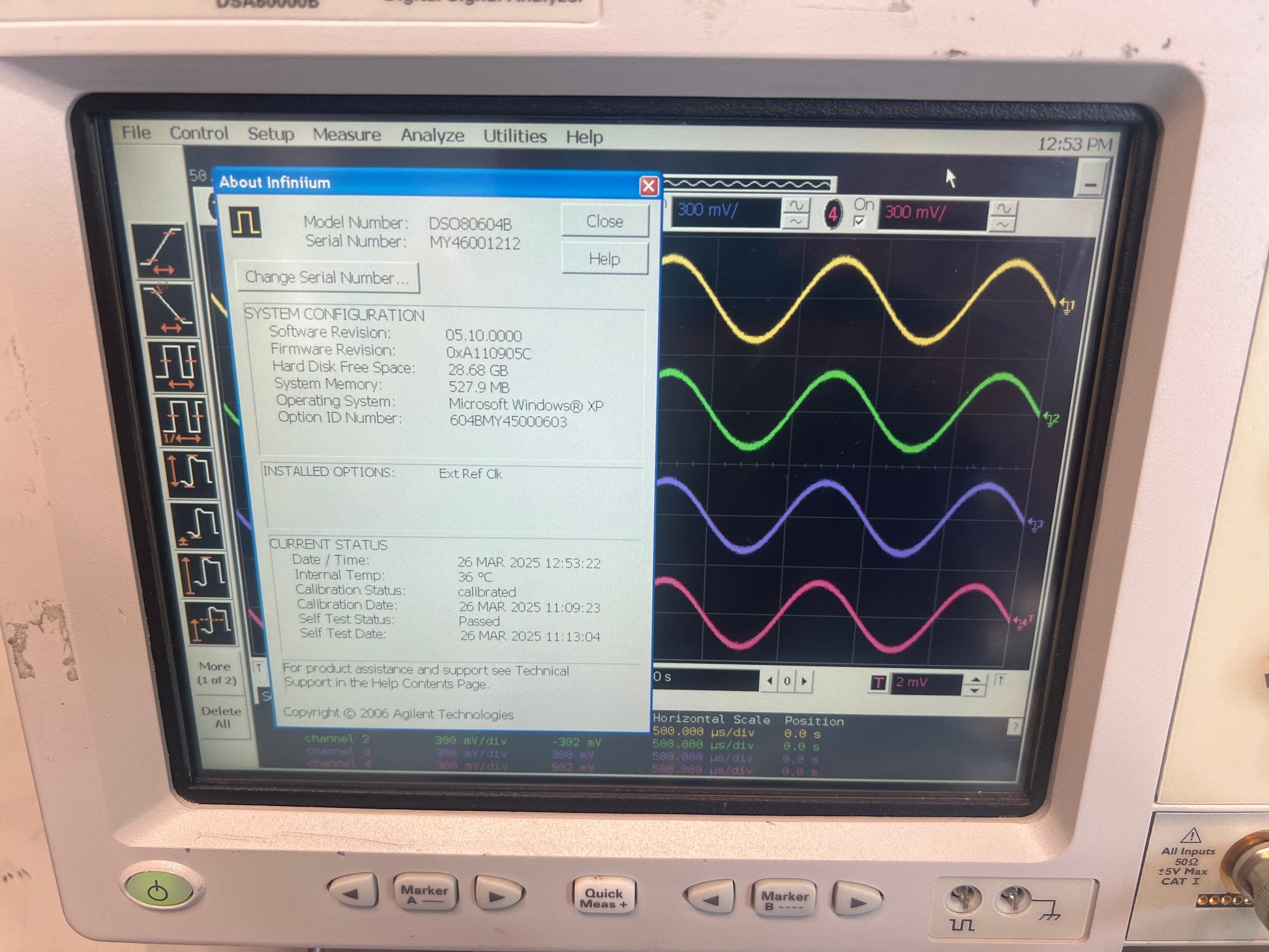
Task: Click the frequency measurement icon
Action: [183, 421]
